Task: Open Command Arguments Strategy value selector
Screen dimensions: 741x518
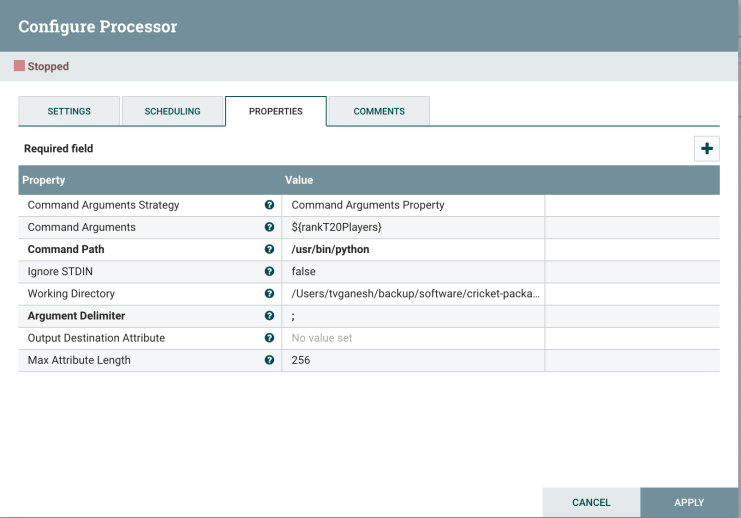Action: pyautogui.click(x=413, y=206)
